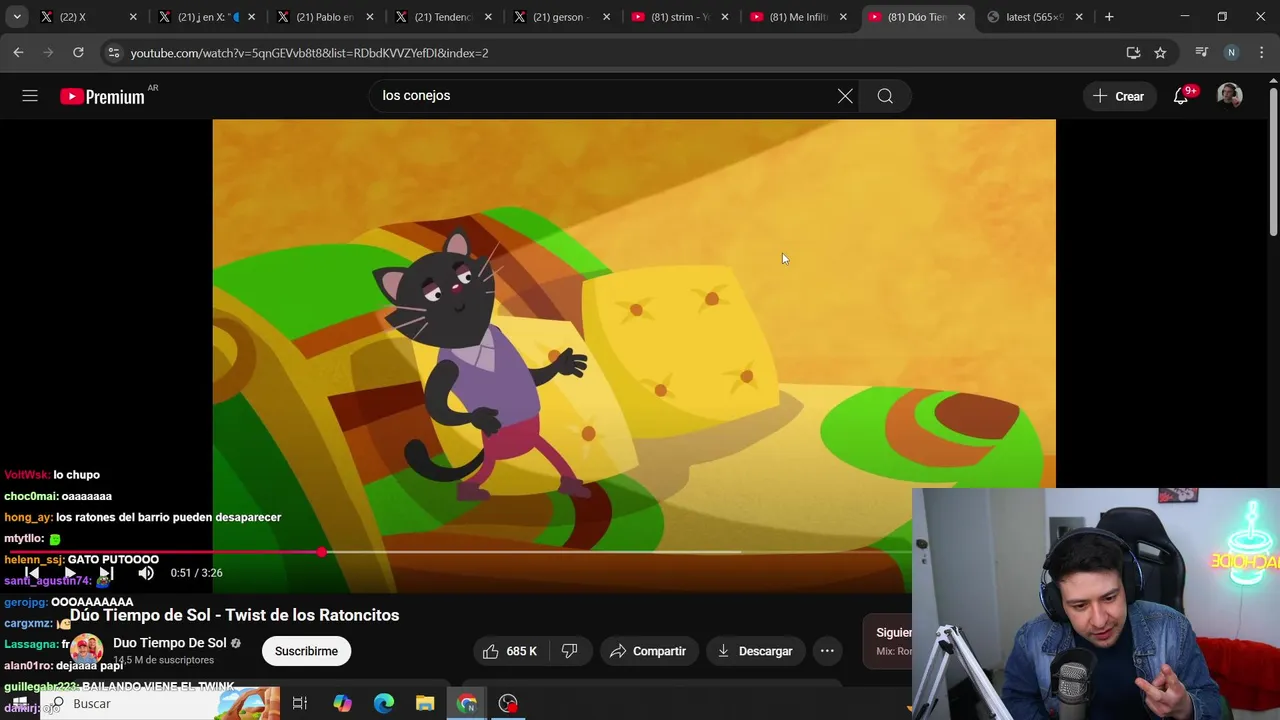Switch to the '(21) Pablo en' tab
1280x720 pixels.
[326, 17]
